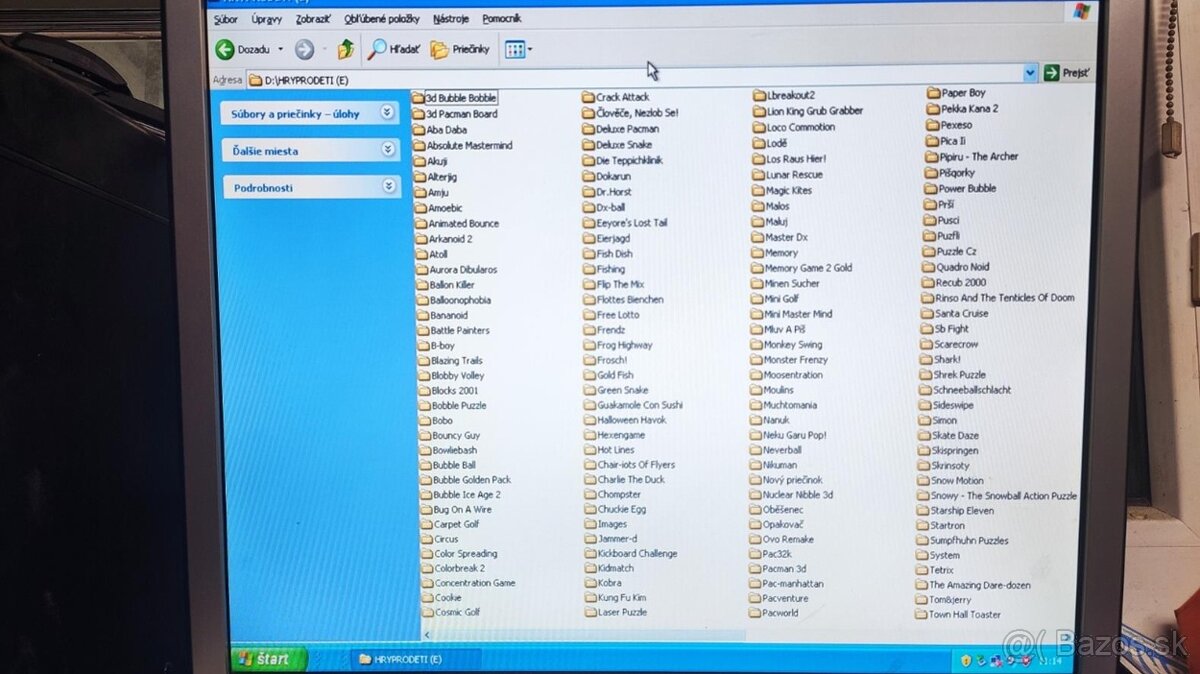
Task: Select the Shrek Puzzle folder icon
Action: point(925,375)
